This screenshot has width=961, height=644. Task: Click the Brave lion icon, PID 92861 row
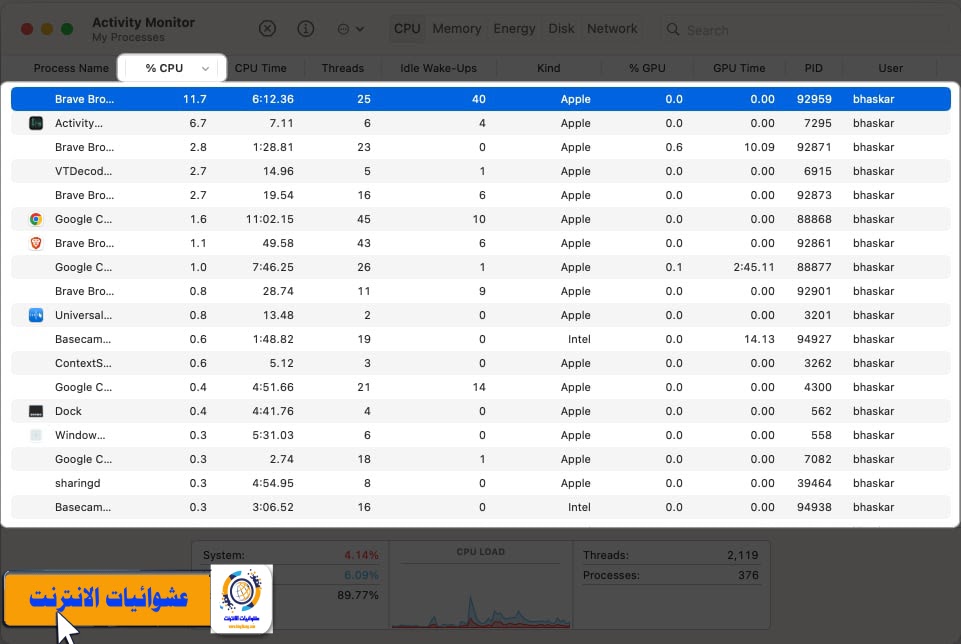(x=36, y=243)
